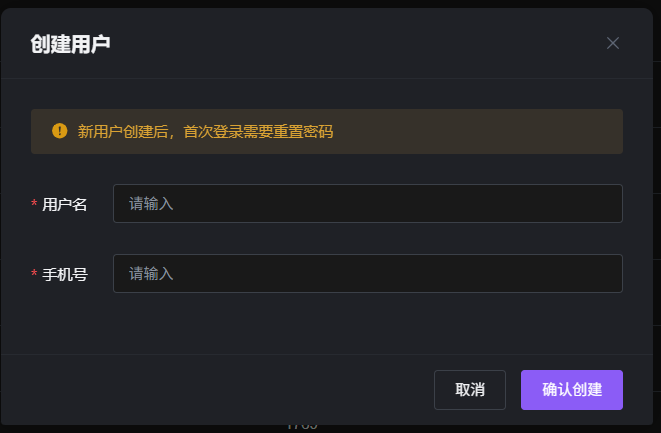
Task: Click blank space between 手机号 field and footer
Action: click(327, 324)
